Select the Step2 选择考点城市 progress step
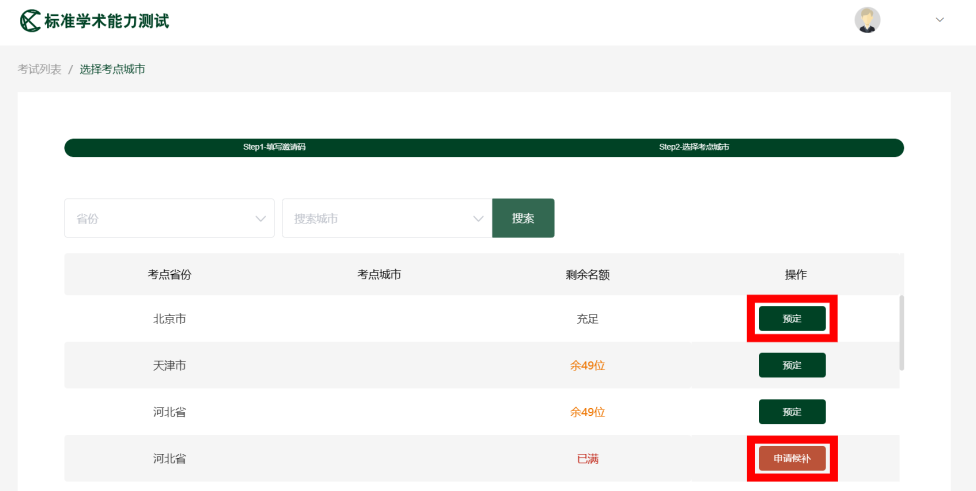Screen dimensions: 976x491 click(x=694, y=148)
